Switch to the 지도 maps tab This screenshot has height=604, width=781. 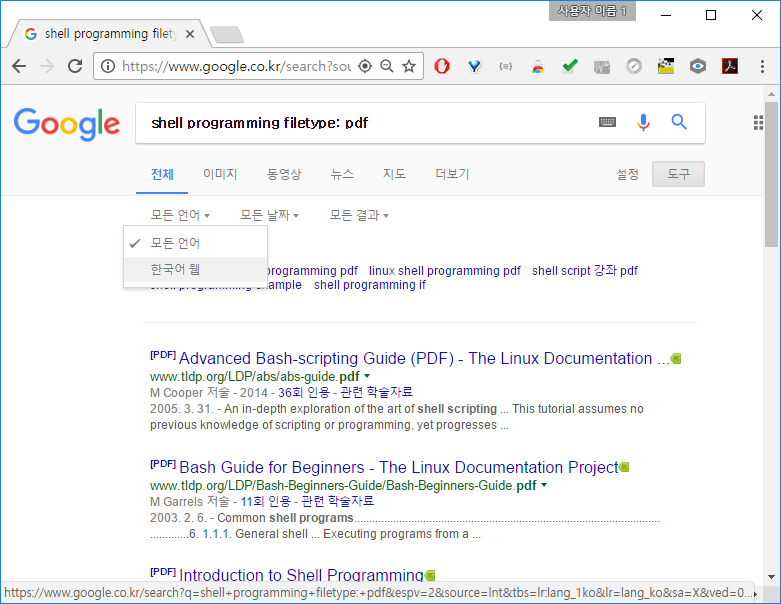pos(394,174)
